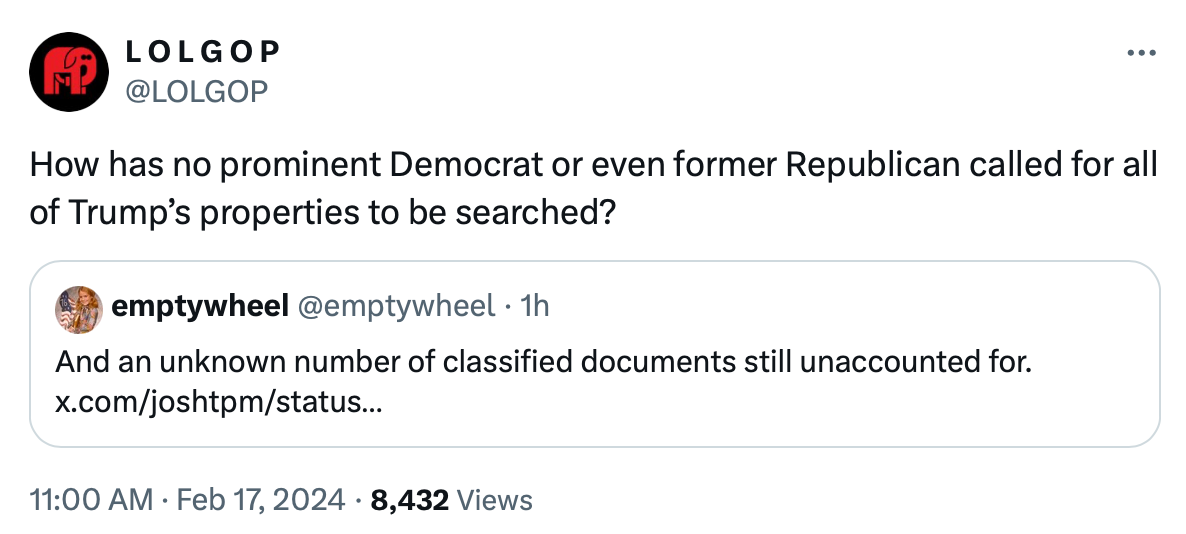Open the LOLGOP display name profile link

201,52
